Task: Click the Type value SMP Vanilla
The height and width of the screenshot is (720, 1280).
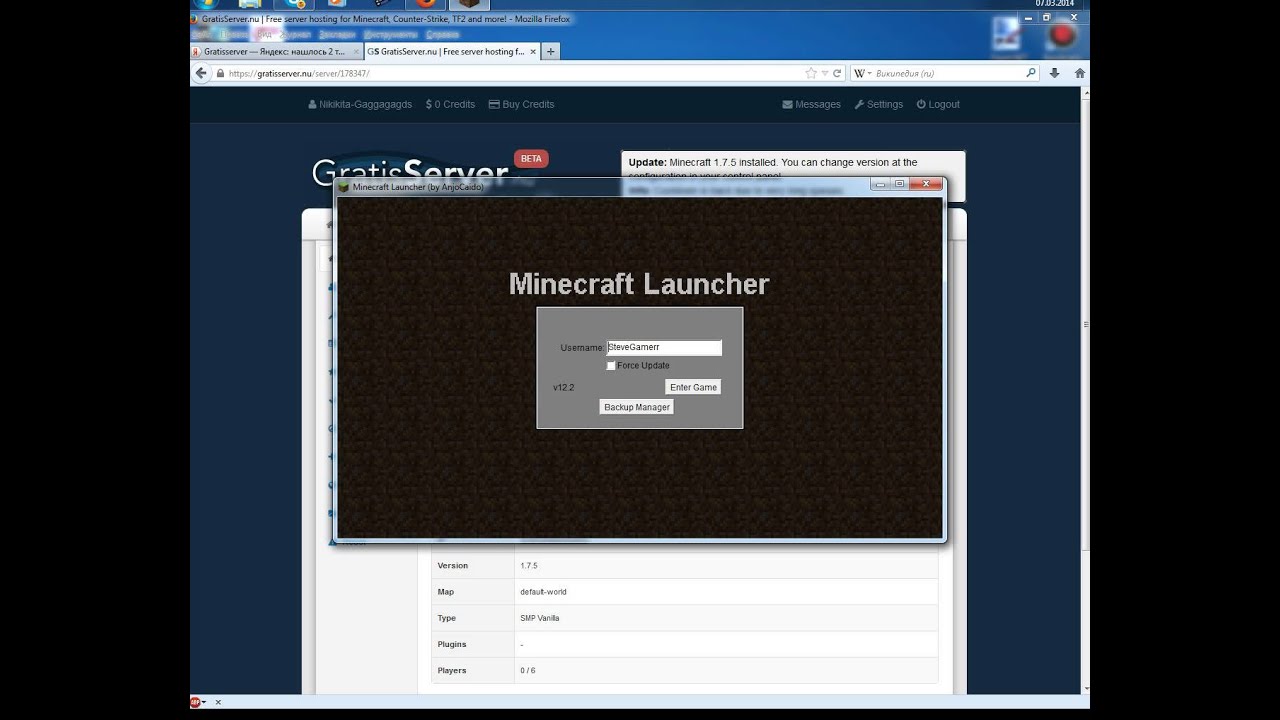Action: click(540, 618)
